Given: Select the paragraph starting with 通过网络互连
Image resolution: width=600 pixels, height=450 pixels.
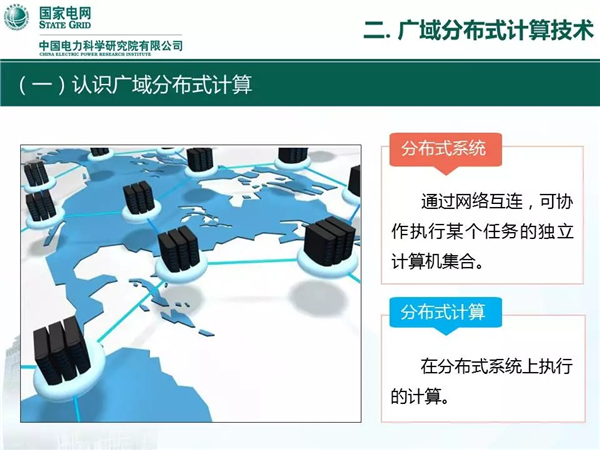Looking at the screenshot, I should [x=482, y=230].
